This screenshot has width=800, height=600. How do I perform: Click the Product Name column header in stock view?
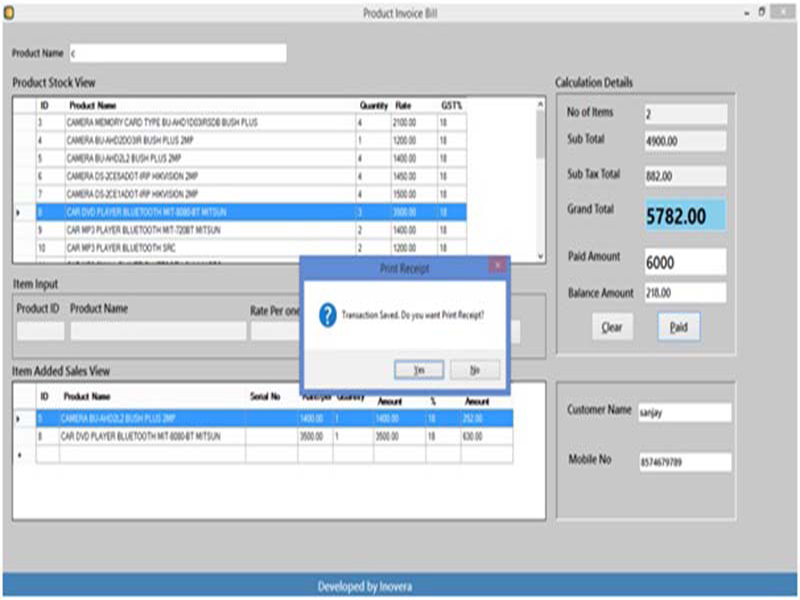point(92,105)
